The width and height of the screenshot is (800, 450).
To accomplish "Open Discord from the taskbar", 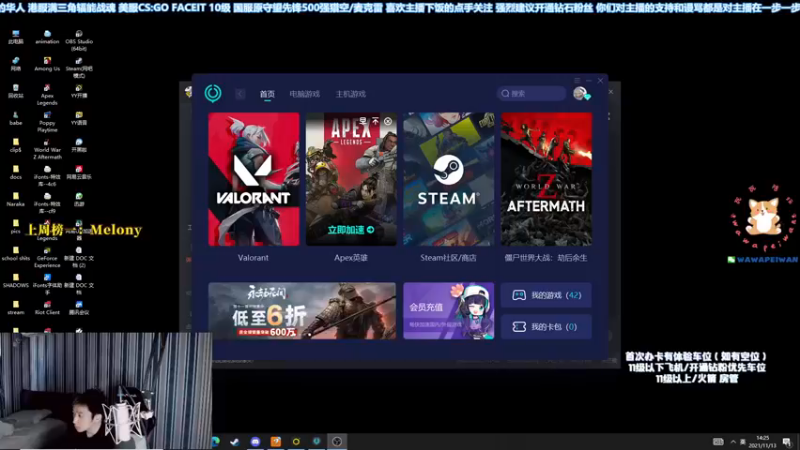I will (255, 441).
